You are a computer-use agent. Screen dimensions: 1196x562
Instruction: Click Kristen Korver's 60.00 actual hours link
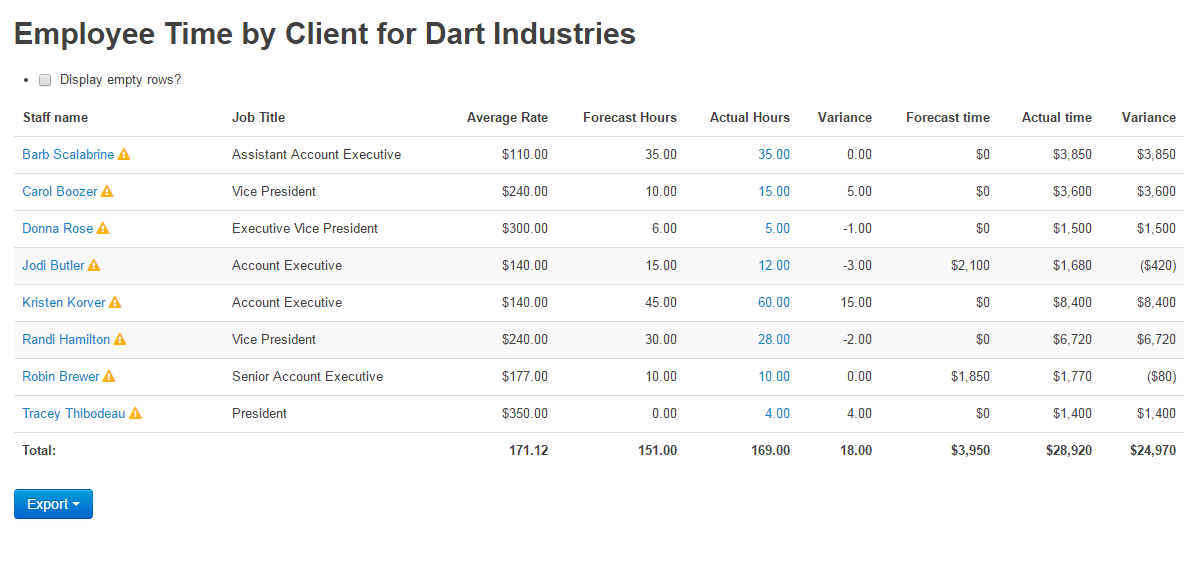tap(774, 302)
